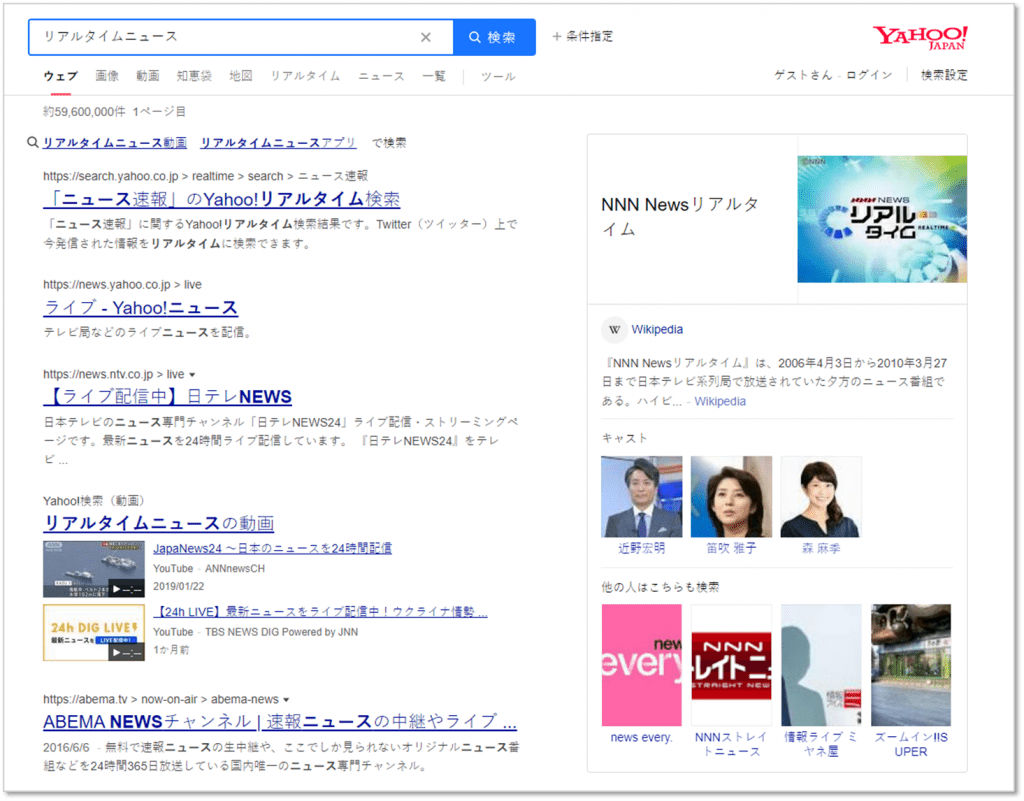
Task: Click the blue 検索 search button
Action: click(x=494, y=37)
